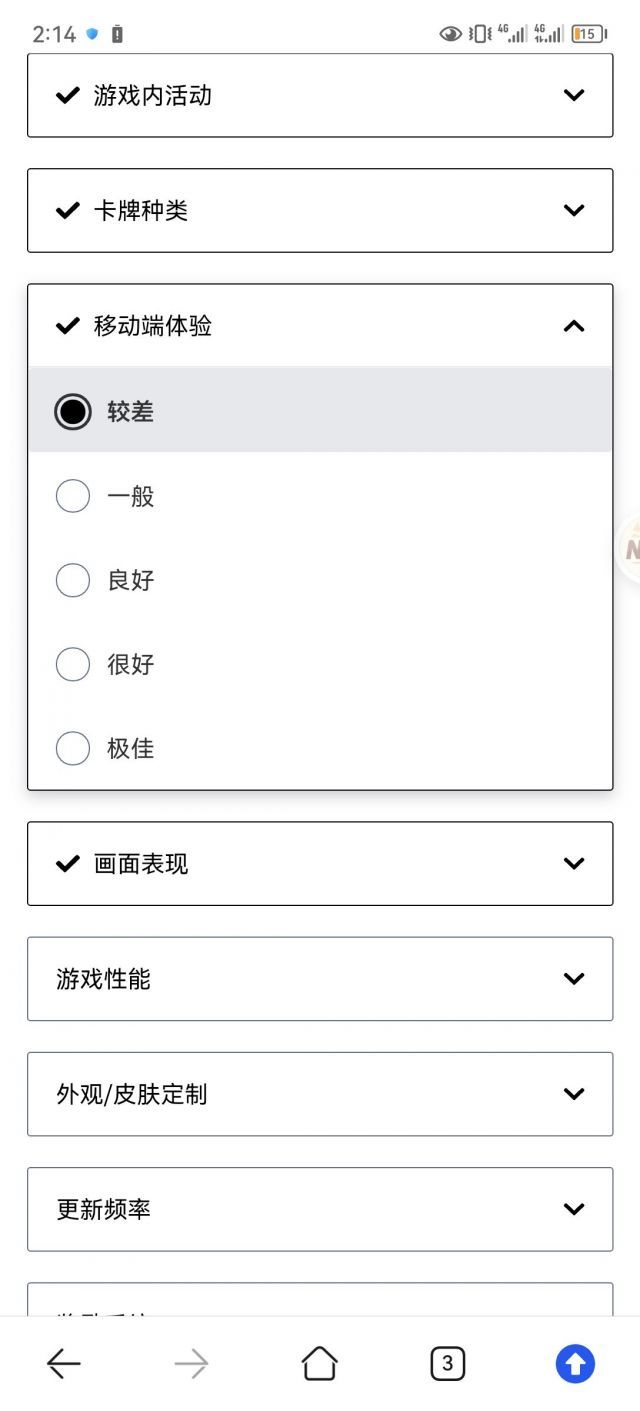Image resolution: width=640 pixels, height=1411 pixels.
Task: Tap the browser back arrow icon
Action: pos(64,1363)
